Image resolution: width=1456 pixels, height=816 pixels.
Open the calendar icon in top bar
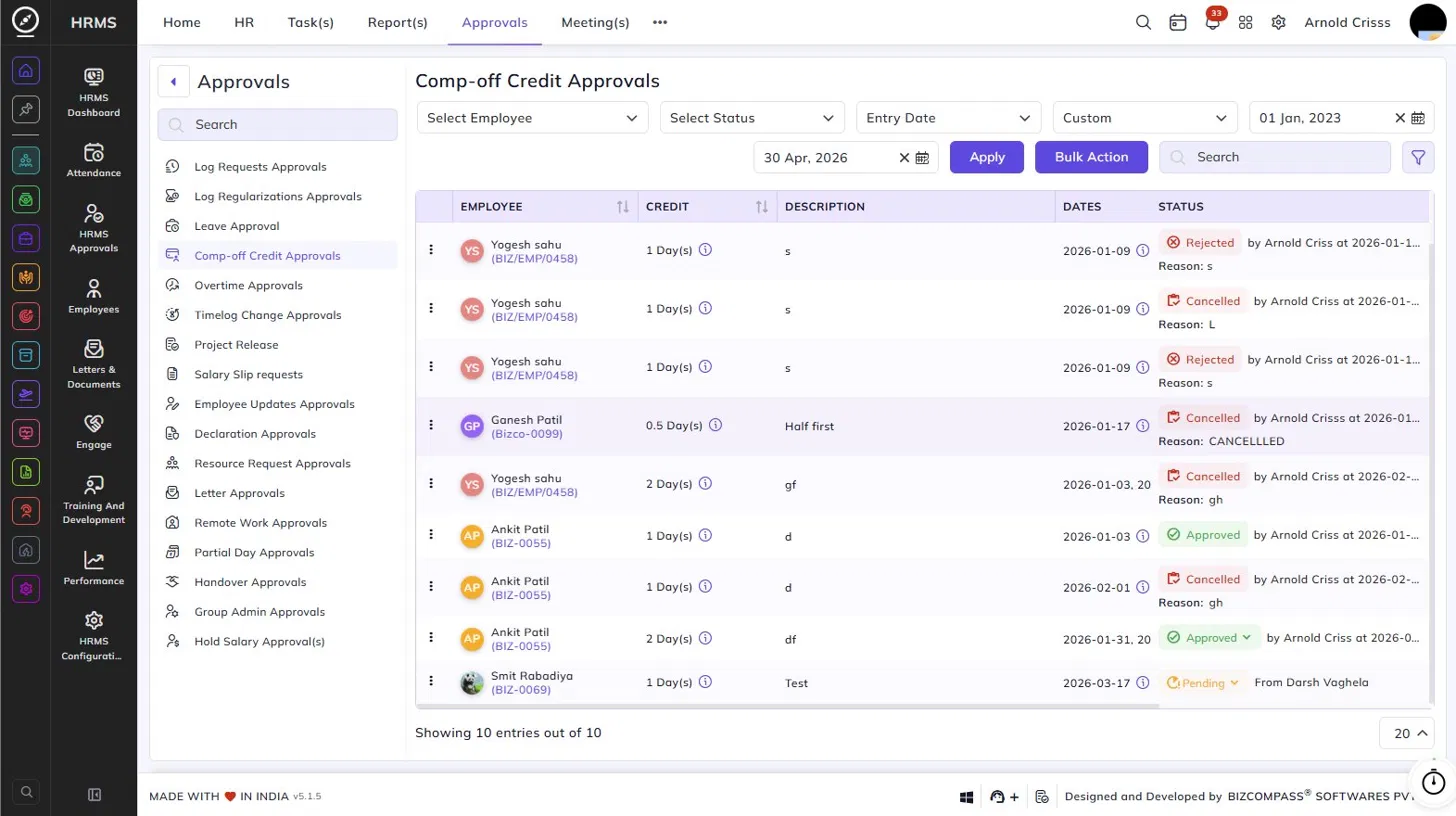point(1178,22)
